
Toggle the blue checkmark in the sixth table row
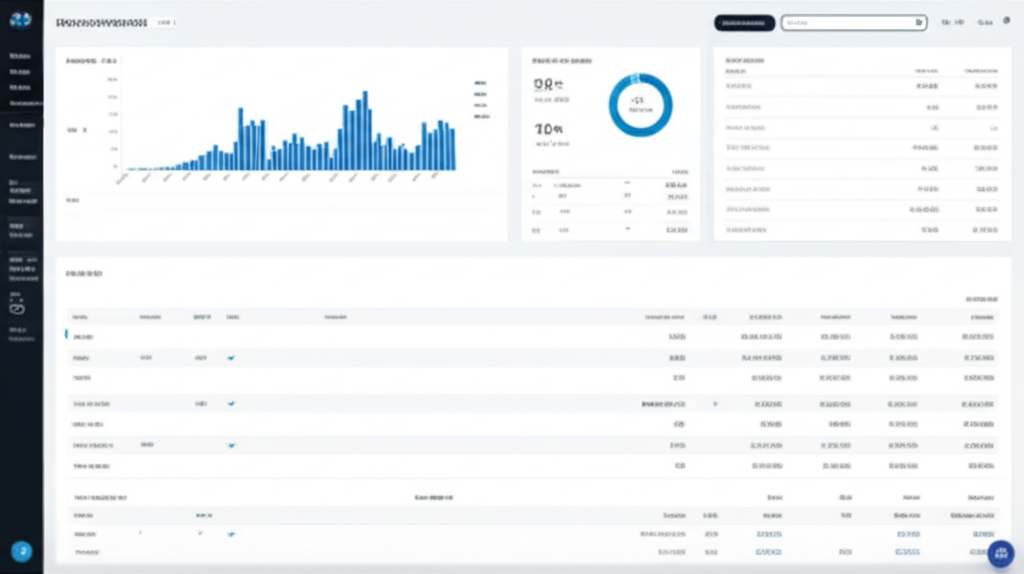(x=231, y=445)
